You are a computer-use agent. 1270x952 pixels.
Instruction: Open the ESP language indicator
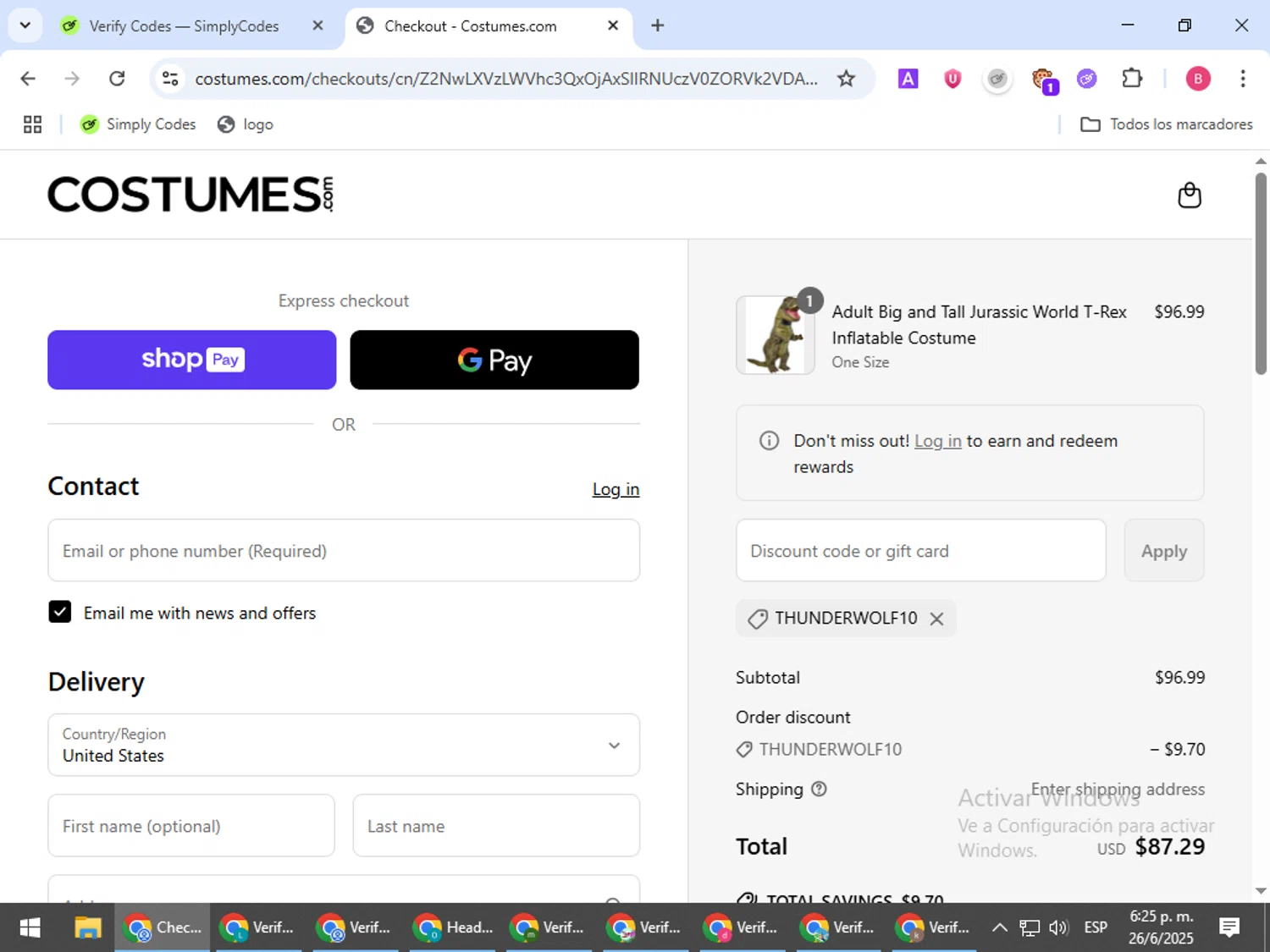[1096, 927]
